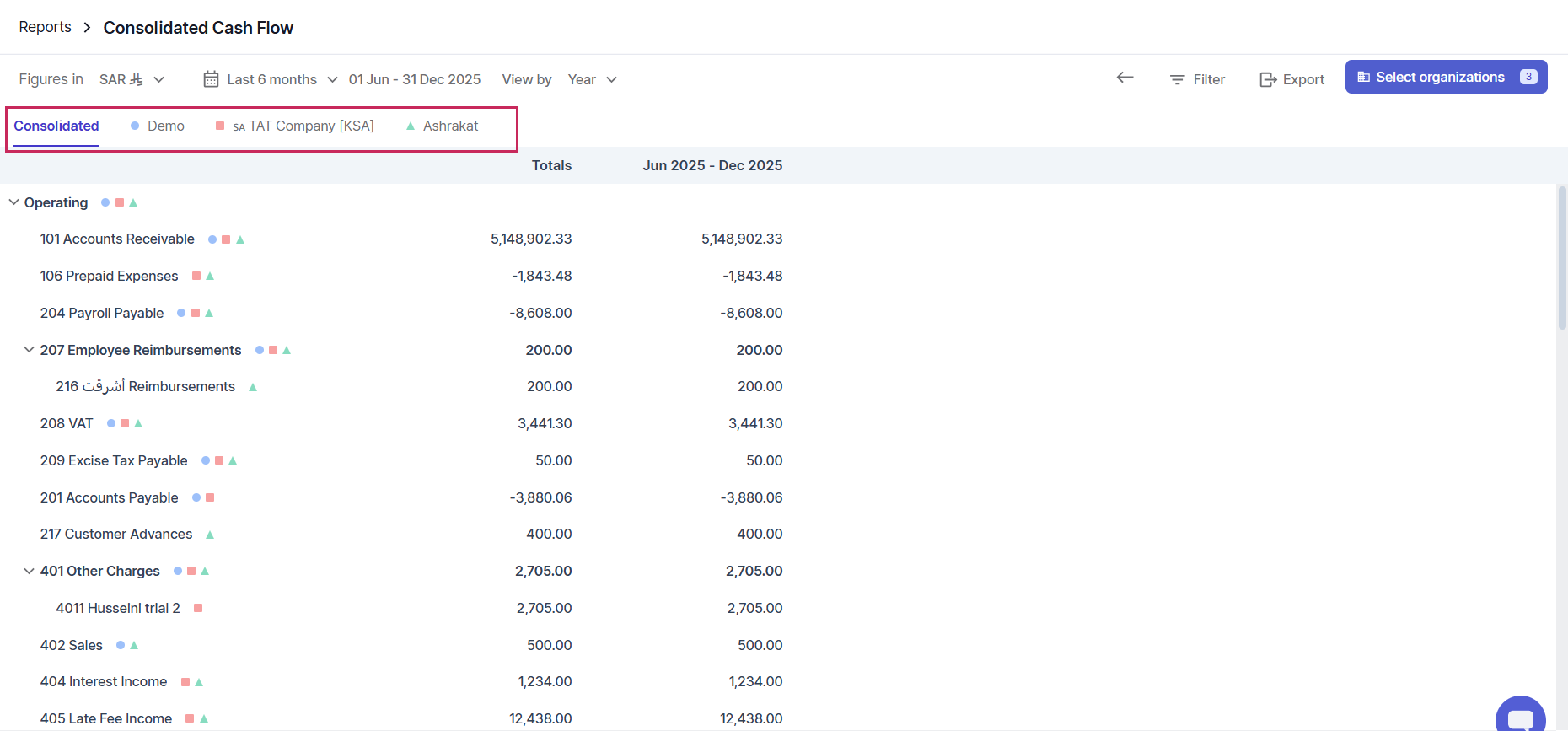This screenshot has width=1568, height=731.
Task: Go to Reports breadcrumb link
Action: point(46,27)
